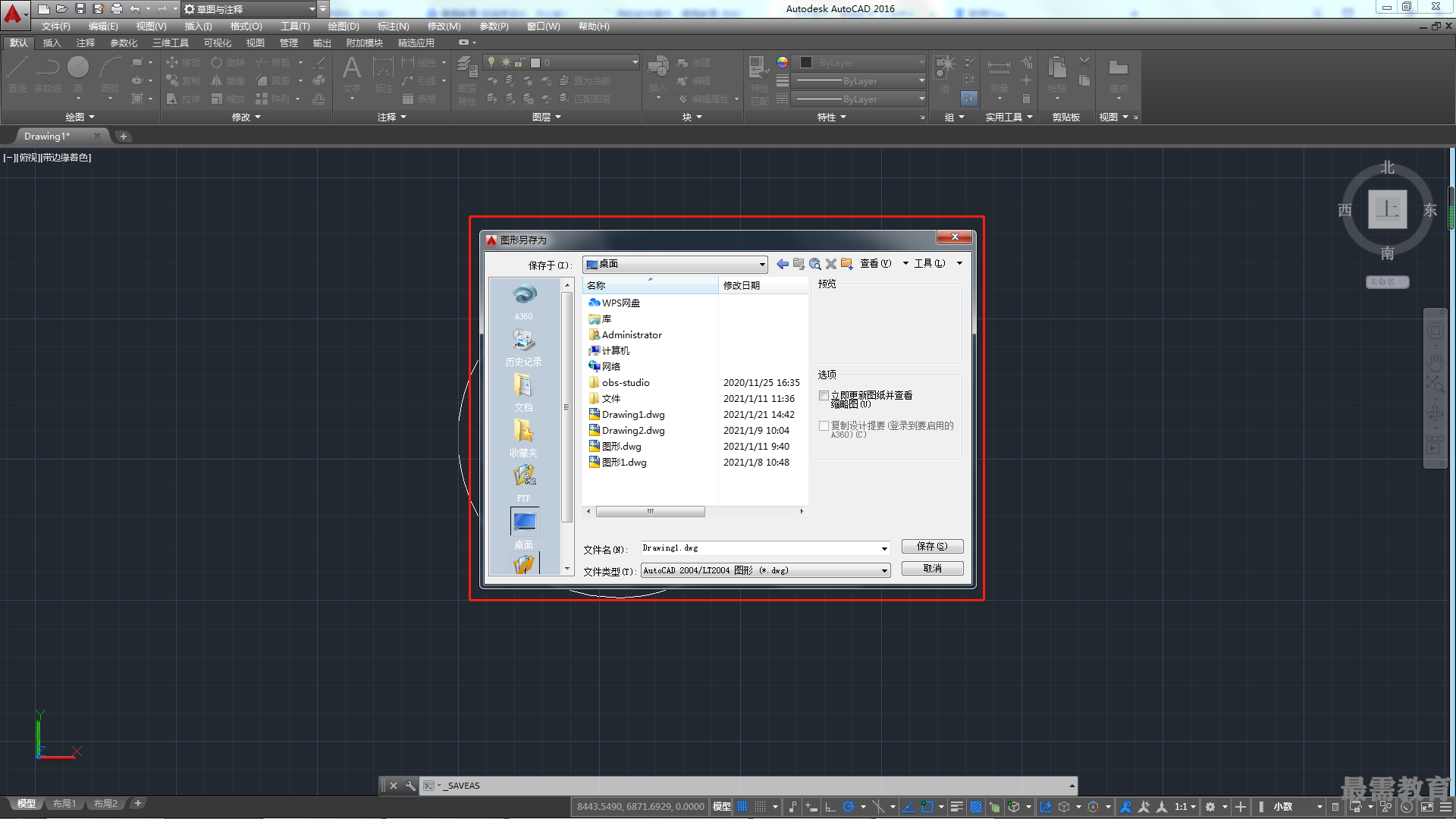The image size is (1456, 819).
Task: Switch to the 插入 ribbon tab
Action: pyautogui.click(x=52, y=43)
